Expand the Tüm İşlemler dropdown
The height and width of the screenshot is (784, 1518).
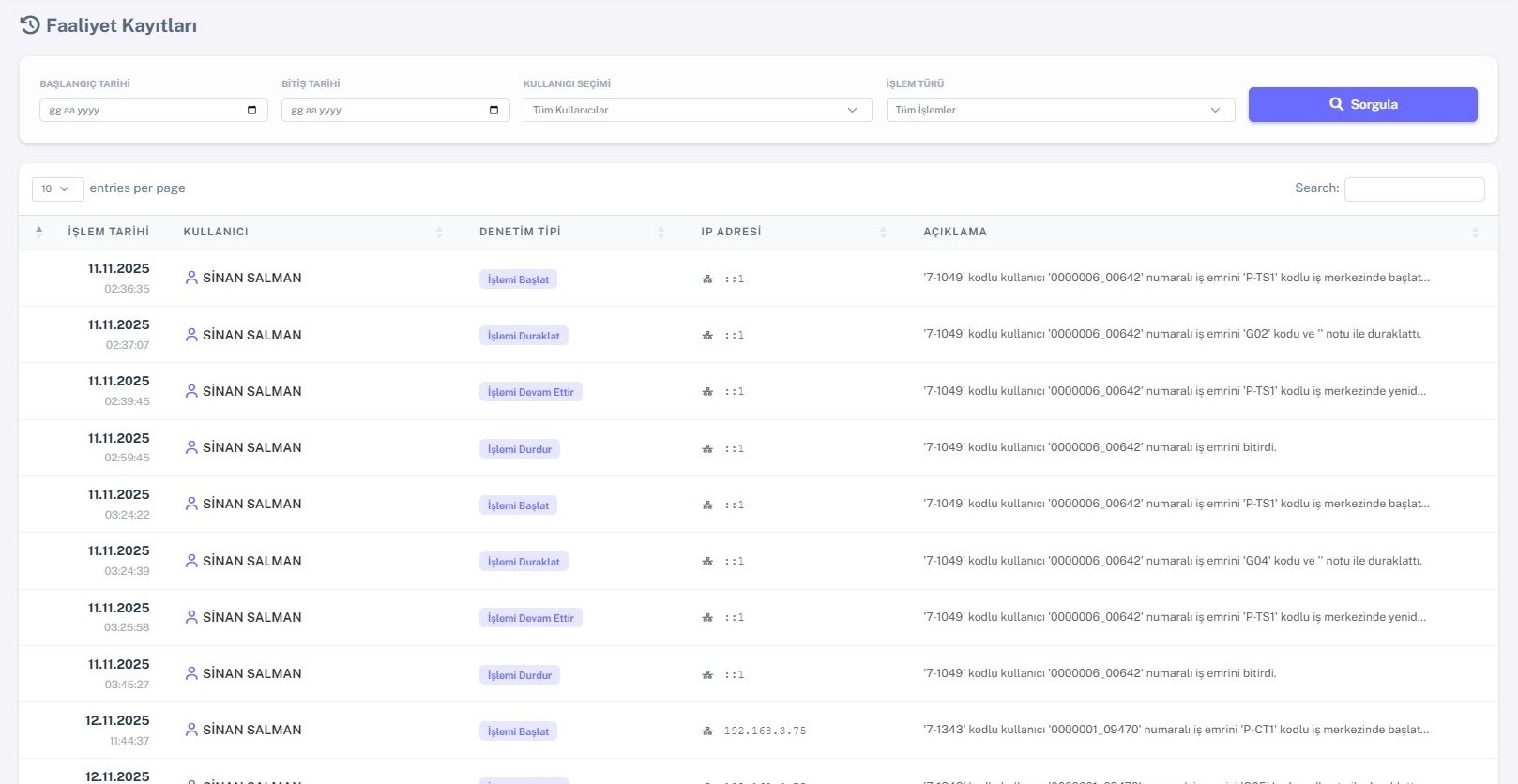coord(1059,110)
